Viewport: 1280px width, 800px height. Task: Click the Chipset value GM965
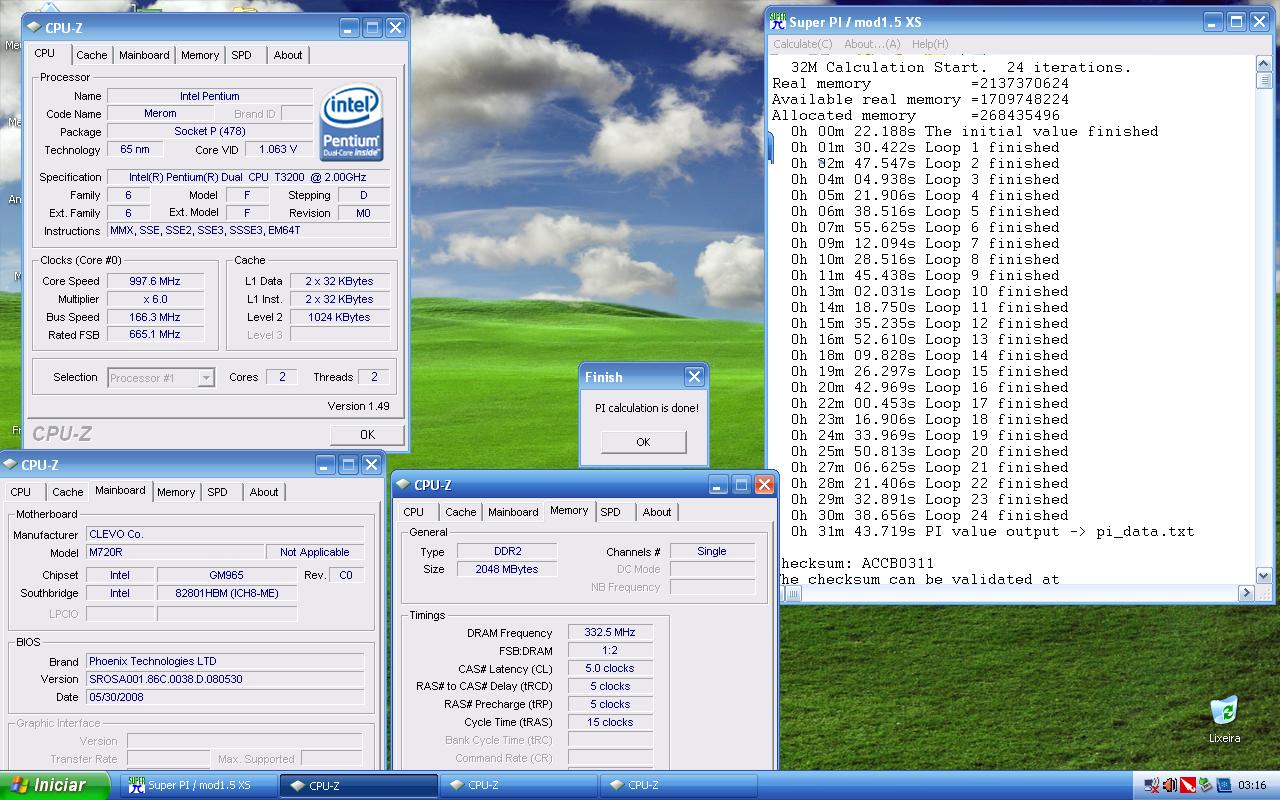227,575
